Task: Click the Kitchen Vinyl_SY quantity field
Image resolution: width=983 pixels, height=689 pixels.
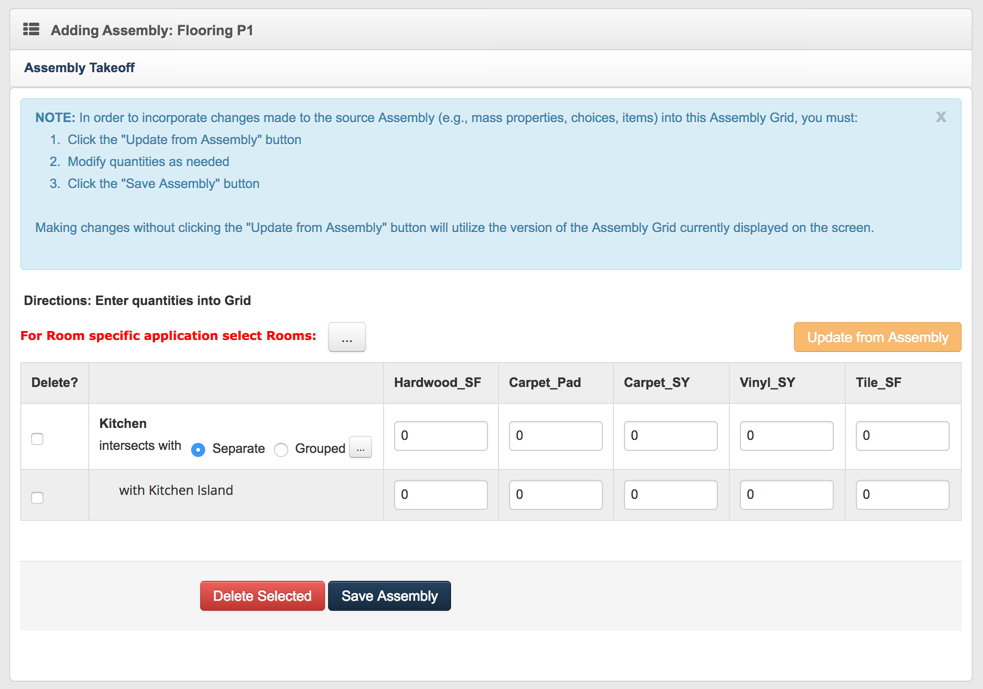Action: coord(786,436)
